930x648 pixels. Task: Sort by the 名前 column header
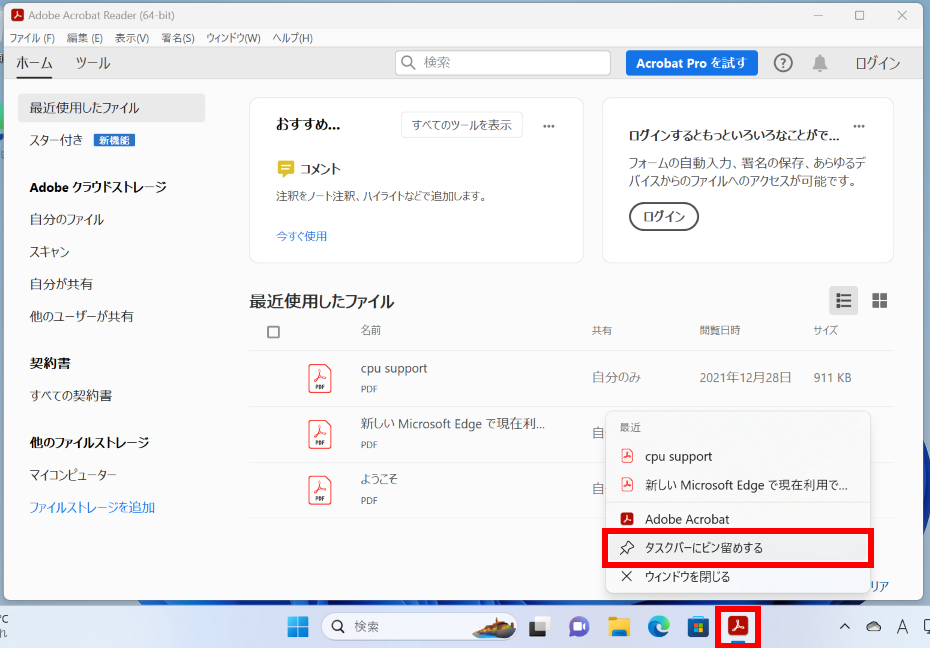point(371,330)
